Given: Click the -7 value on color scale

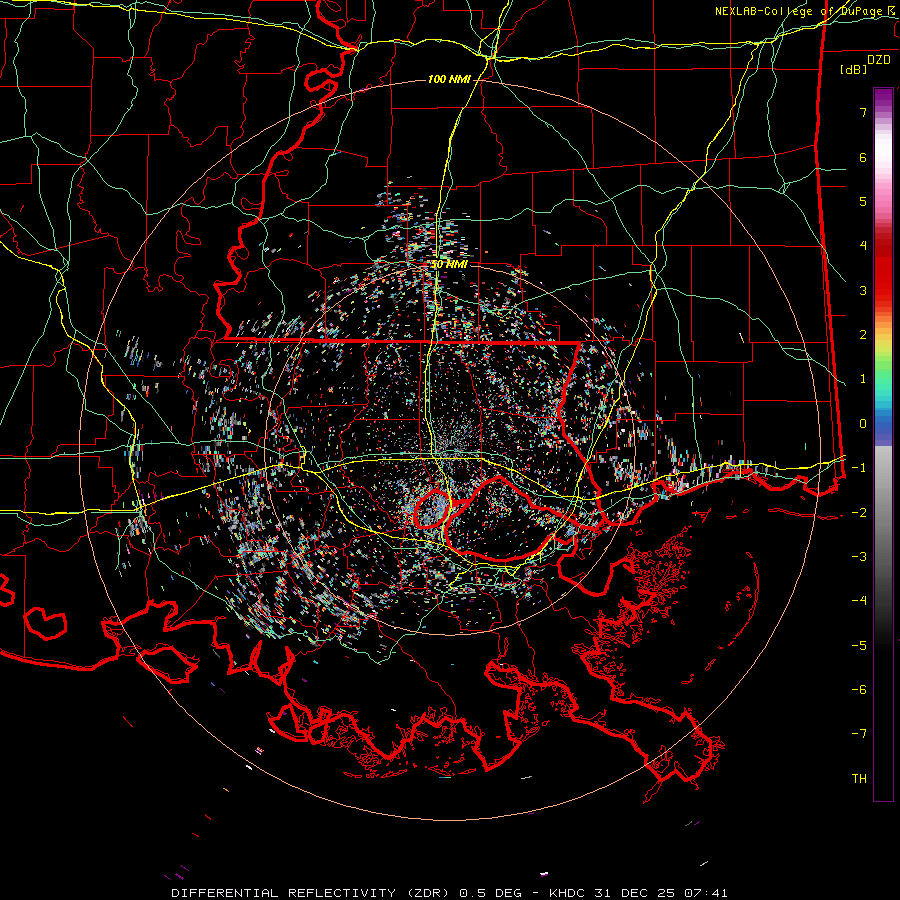Looking at the screenshot, I should (859, 734).
